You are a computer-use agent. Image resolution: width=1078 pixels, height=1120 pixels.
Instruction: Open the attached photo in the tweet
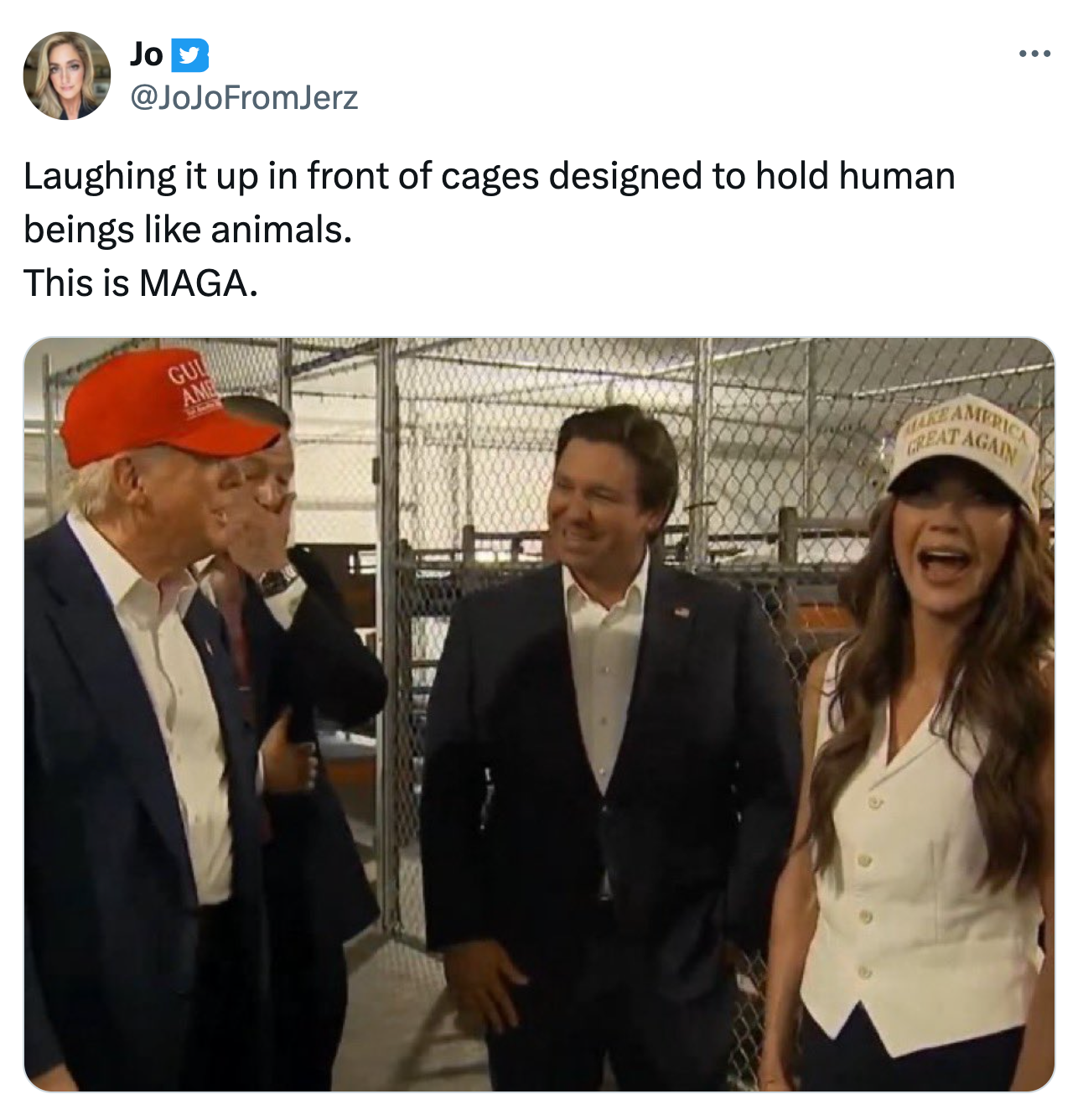539,714
